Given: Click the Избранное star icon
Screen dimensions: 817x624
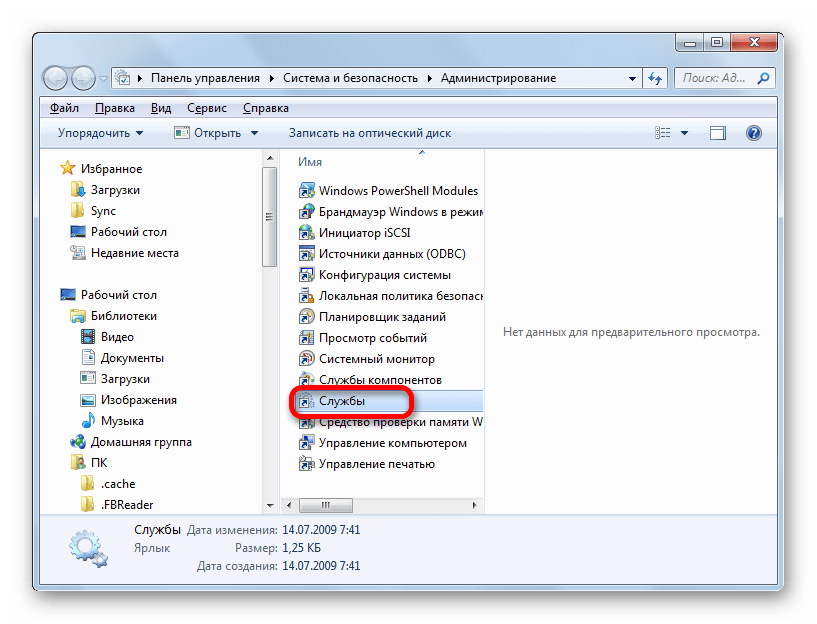Looking at the screenshot, I should (68, 168).
